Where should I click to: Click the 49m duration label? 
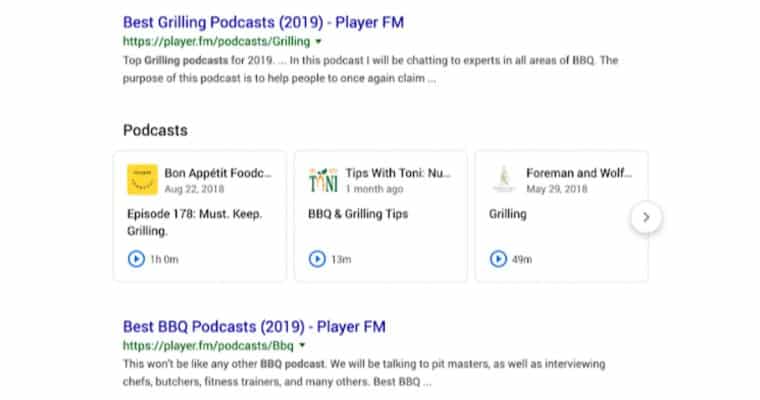tap(522, 259)
